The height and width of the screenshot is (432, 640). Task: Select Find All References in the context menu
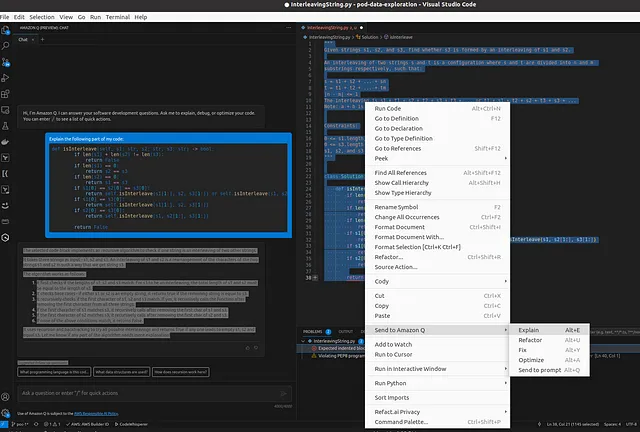pos(437,173)
